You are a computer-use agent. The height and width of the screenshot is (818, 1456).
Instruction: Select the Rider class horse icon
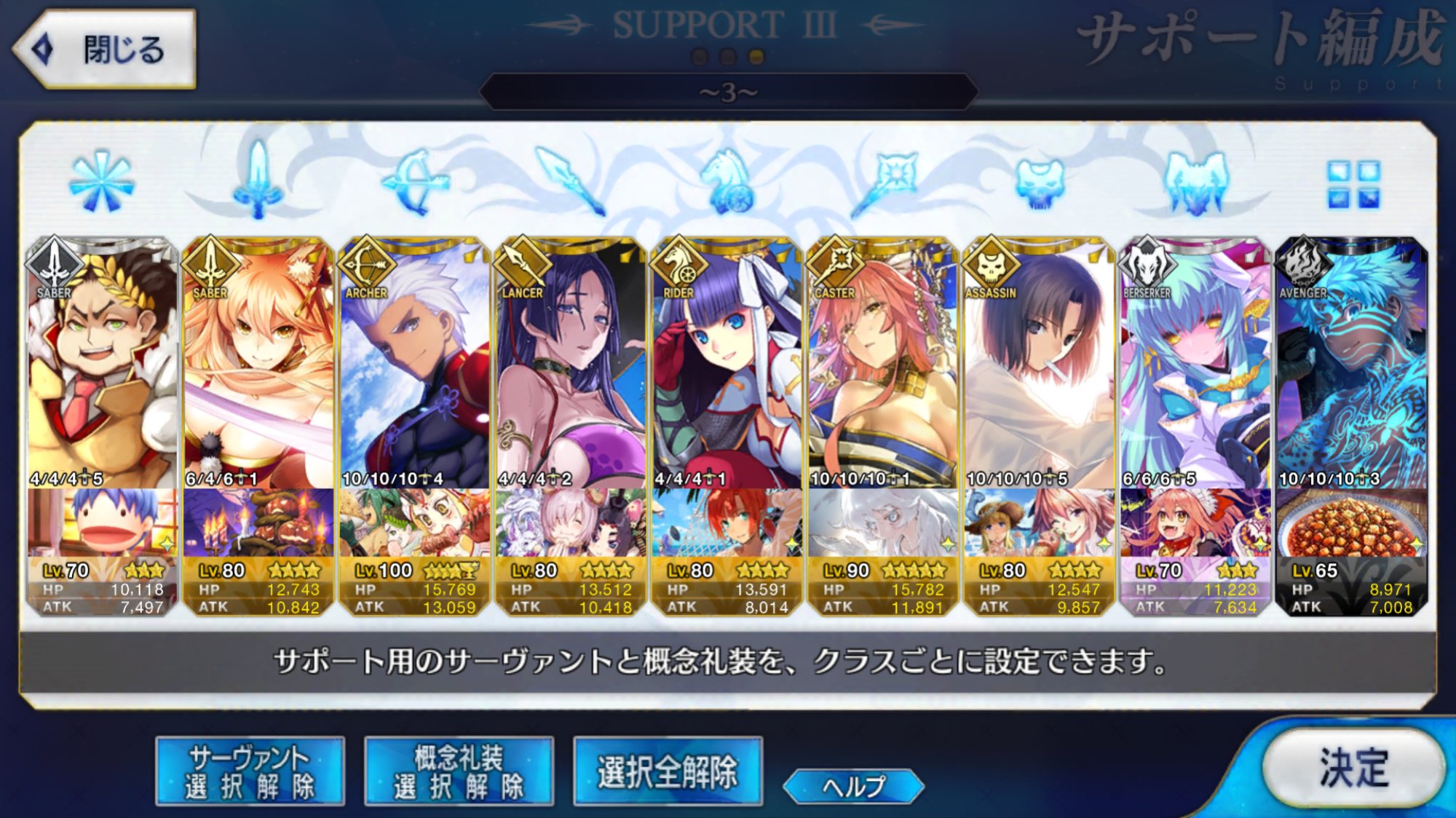click(x=727, y=182)
